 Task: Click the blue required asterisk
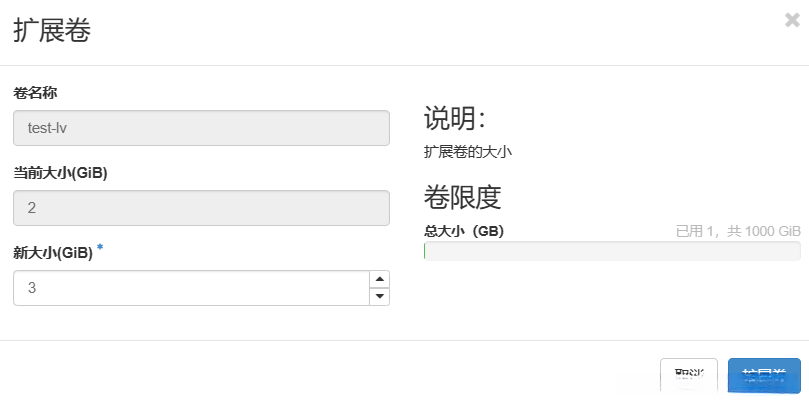coord(100,248)
